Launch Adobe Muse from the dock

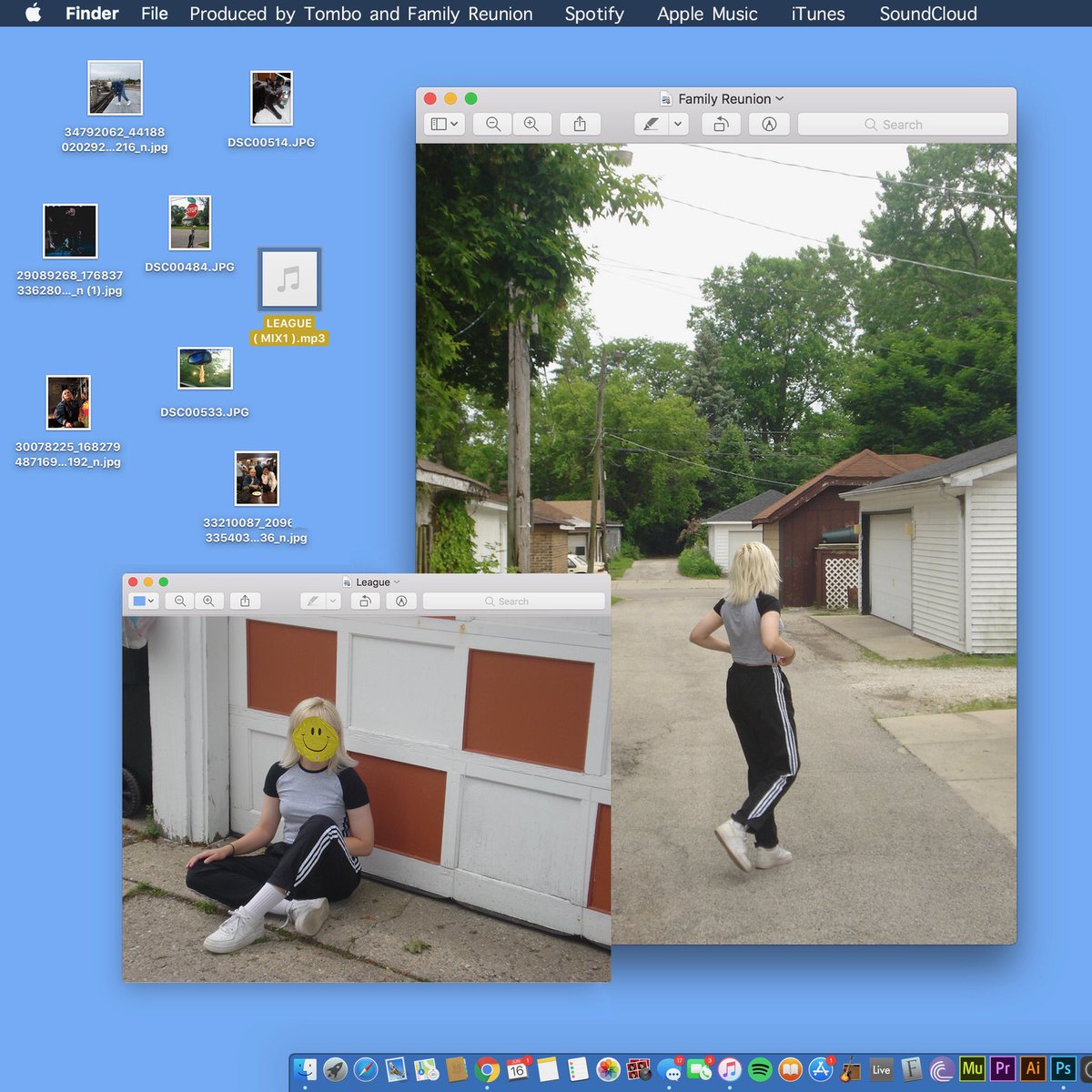[x=972, y=1069]
